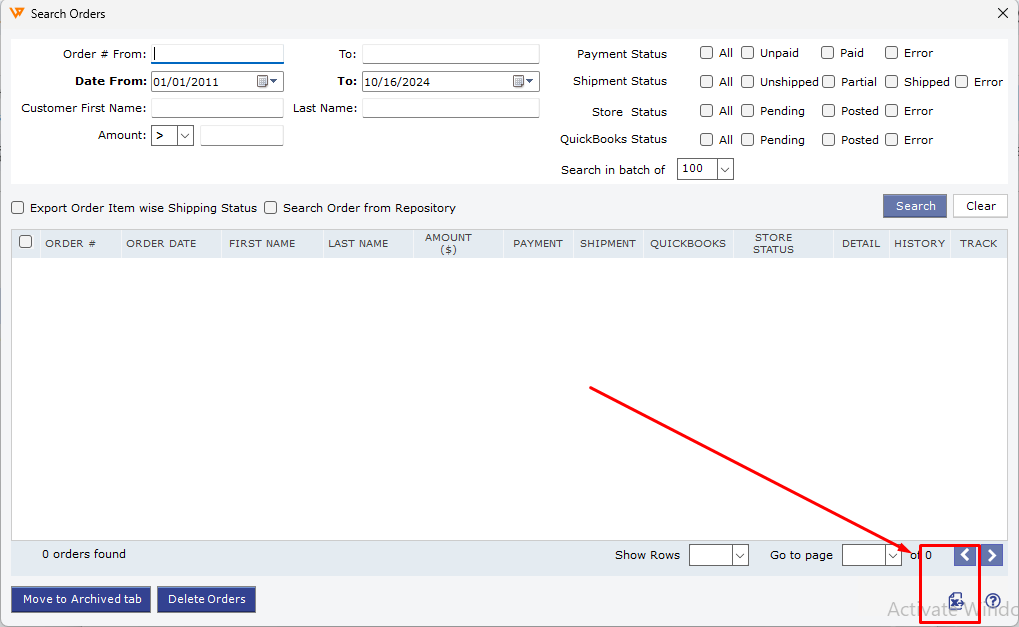The height and width of the screenshot is (627, 1019).
Task: Check Shipment Status Error
Action: click(x=962, y=81)
